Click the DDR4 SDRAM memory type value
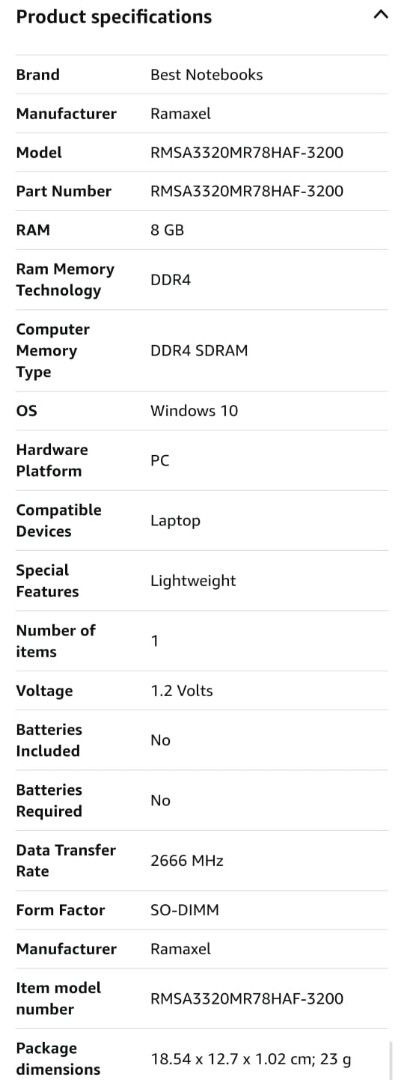The height and width of the screenshot is (1080, 404). point(199,351)
